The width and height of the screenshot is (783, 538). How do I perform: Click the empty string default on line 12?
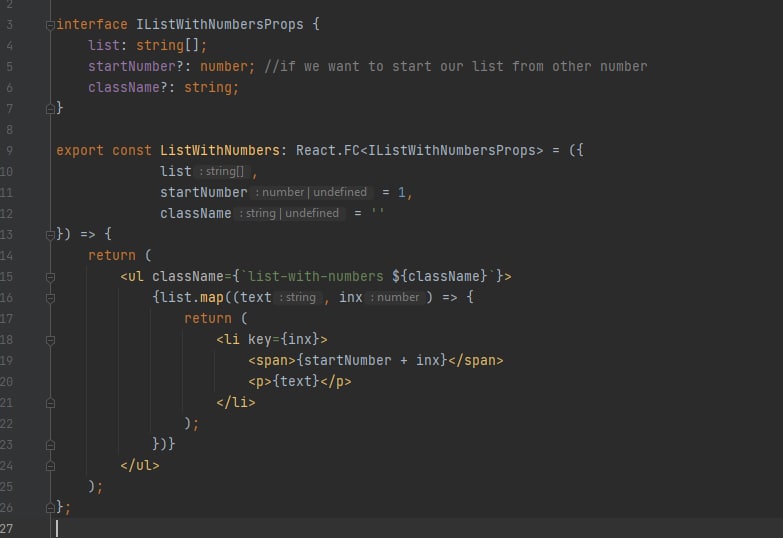pyautogui.click(x=378, y=213)
